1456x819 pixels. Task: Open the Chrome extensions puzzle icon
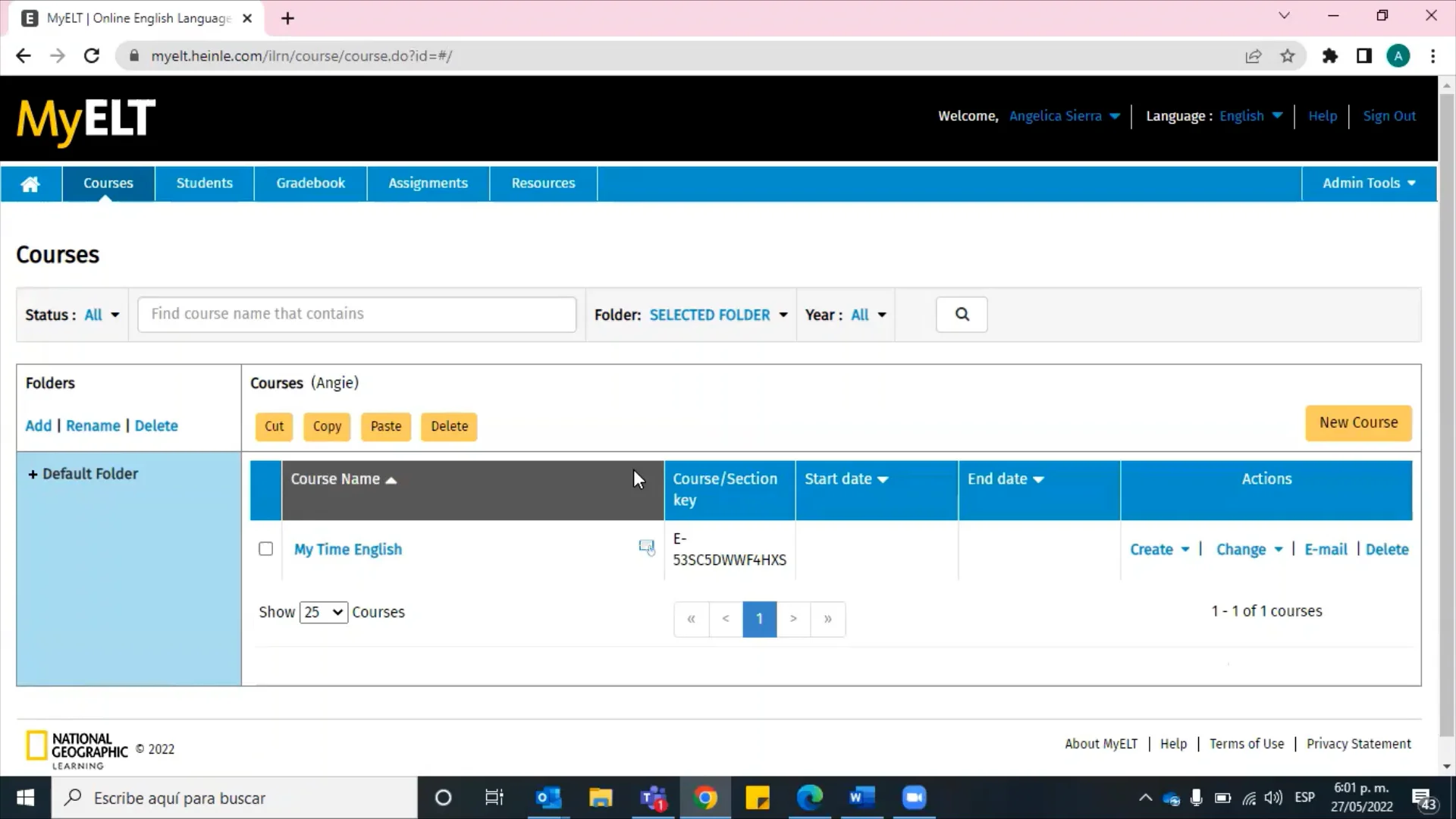coord(1330,56)
